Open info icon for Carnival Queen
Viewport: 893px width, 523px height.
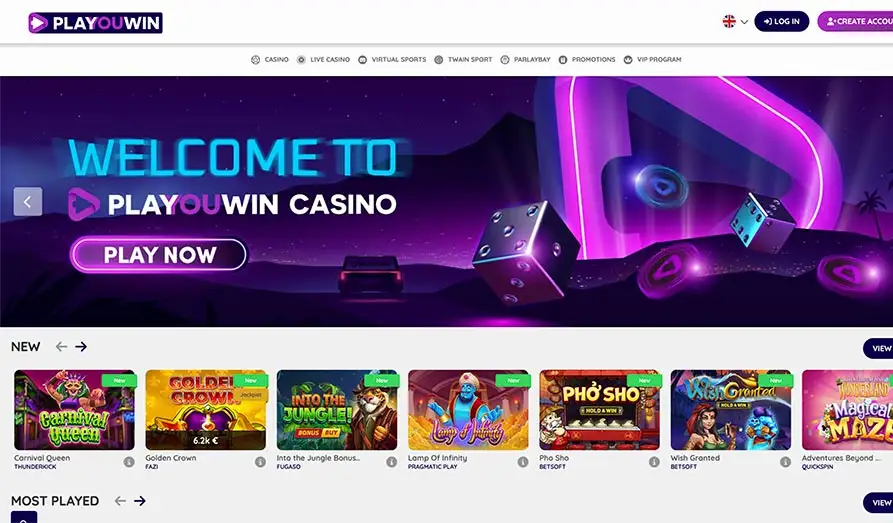click(129, 462)
